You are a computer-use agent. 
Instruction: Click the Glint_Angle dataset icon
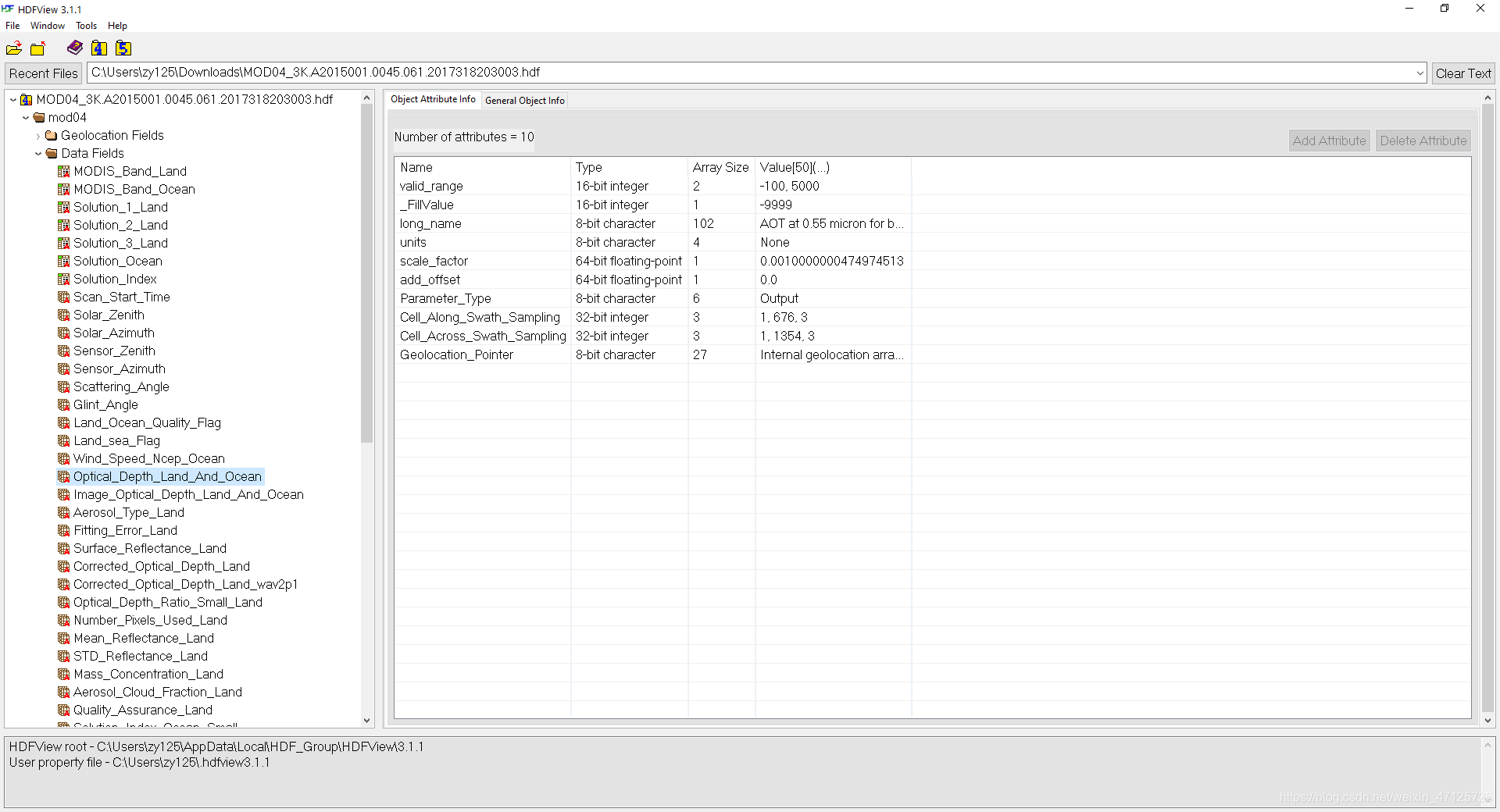pos(64,404)
